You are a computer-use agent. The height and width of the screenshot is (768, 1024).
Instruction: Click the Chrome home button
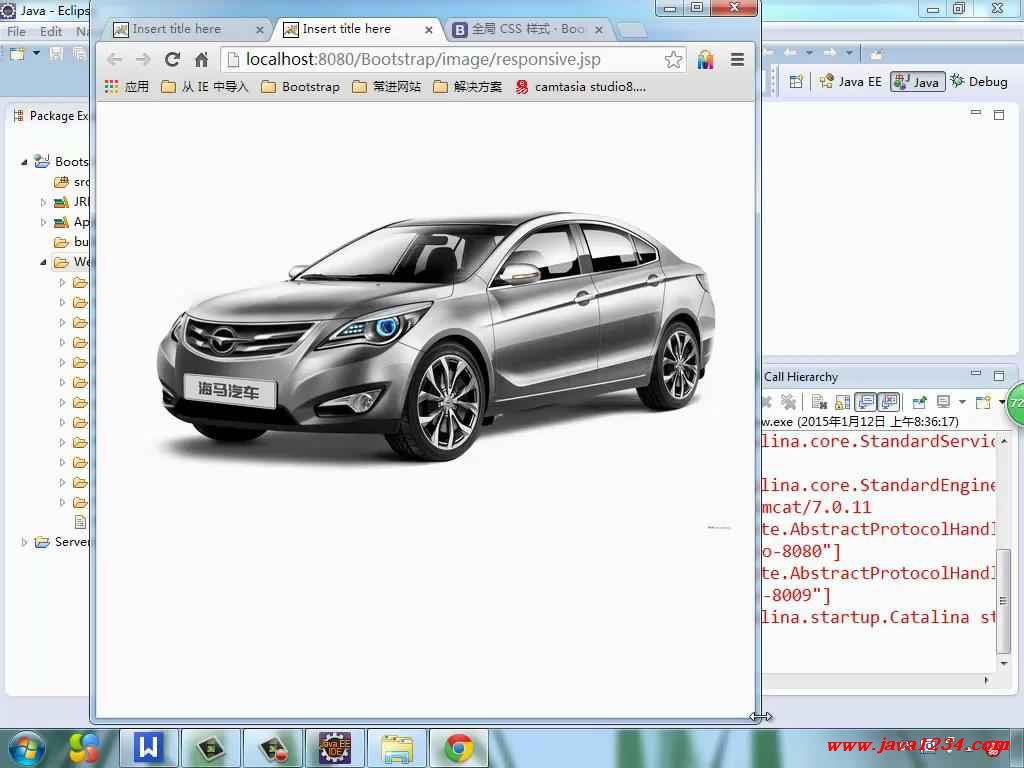pyautogui.click(x=201, y=59)
